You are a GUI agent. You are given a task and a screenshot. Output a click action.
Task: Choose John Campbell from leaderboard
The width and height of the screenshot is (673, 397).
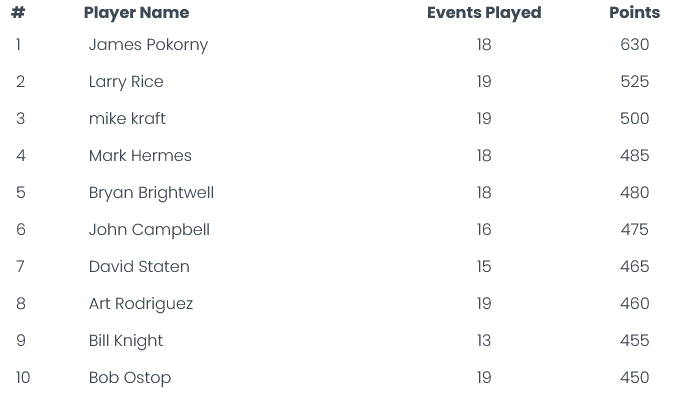coord(149,230)
